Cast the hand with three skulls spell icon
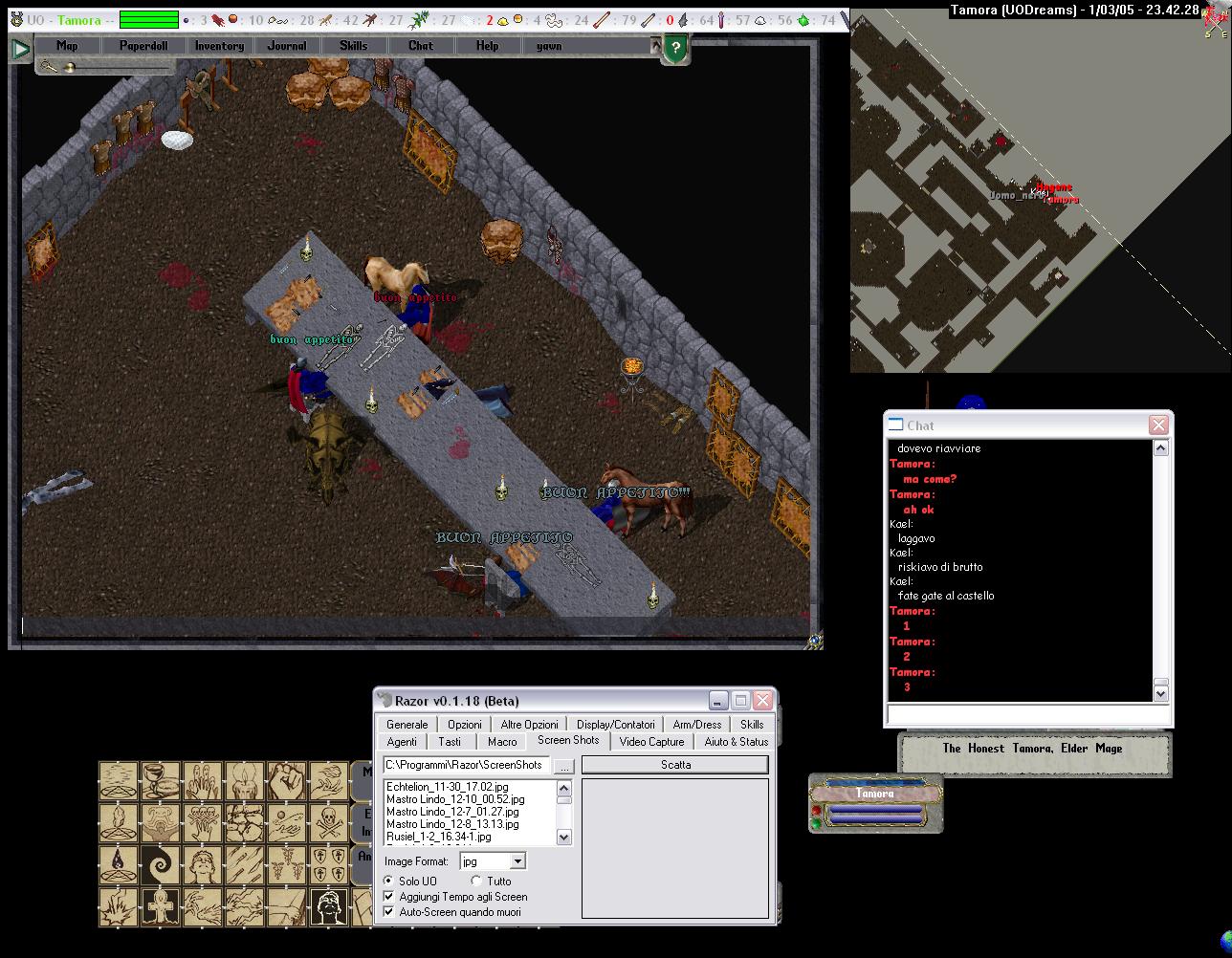The height and width of the screenshot is (958, 1232). pos(202,823)
